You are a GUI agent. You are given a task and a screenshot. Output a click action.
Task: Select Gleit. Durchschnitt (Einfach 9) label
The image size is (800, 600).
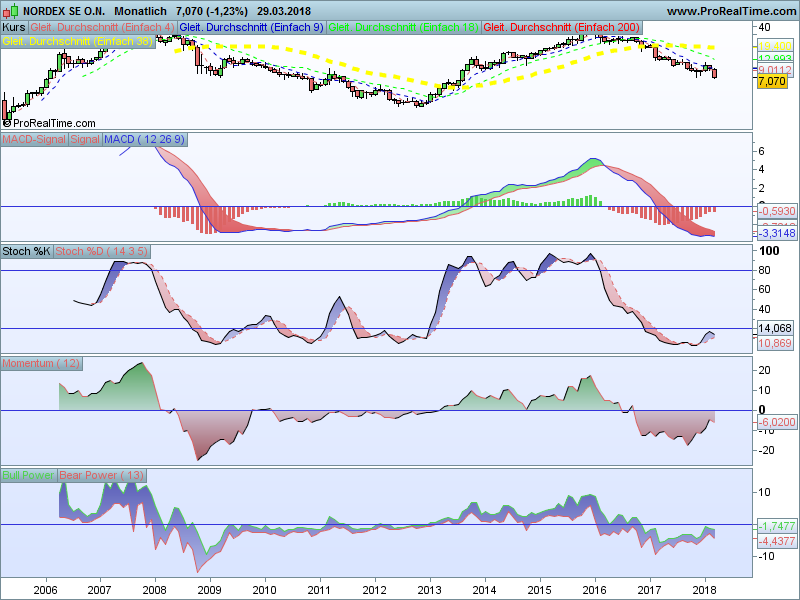tap(252, 27)
